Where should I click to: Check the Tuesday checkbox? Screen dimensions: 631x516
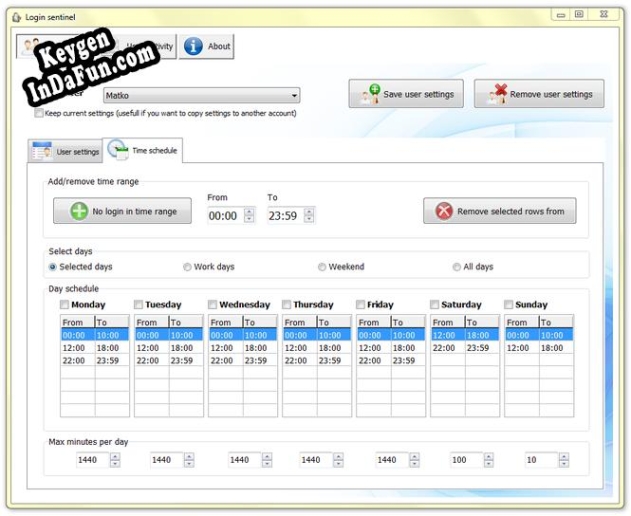(x=138, y=305)
